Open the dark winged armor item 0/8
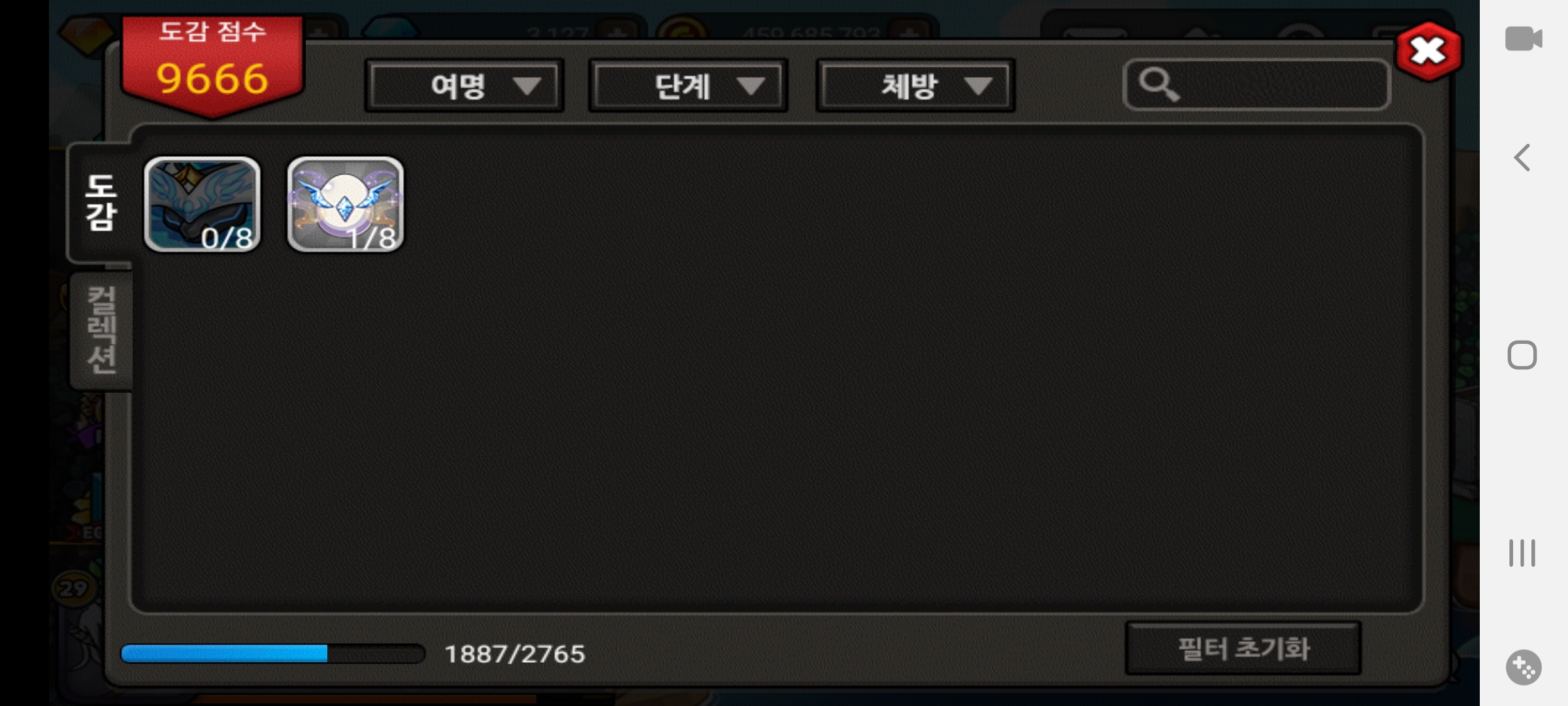This screenshot has width=1568, height=706. (202, 205)
